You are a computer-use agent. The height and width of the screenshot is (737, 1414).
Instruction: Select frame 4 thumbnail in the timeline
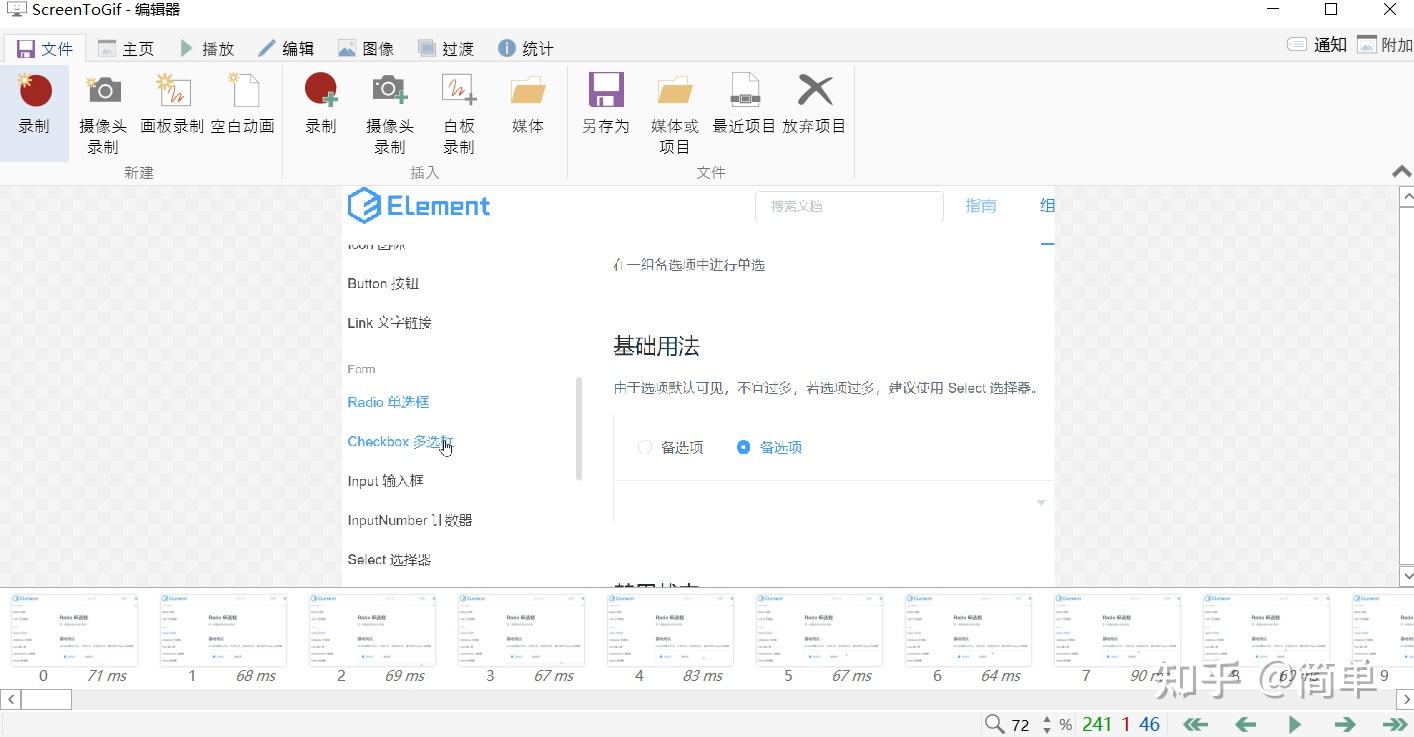click(x=670, y=630)
